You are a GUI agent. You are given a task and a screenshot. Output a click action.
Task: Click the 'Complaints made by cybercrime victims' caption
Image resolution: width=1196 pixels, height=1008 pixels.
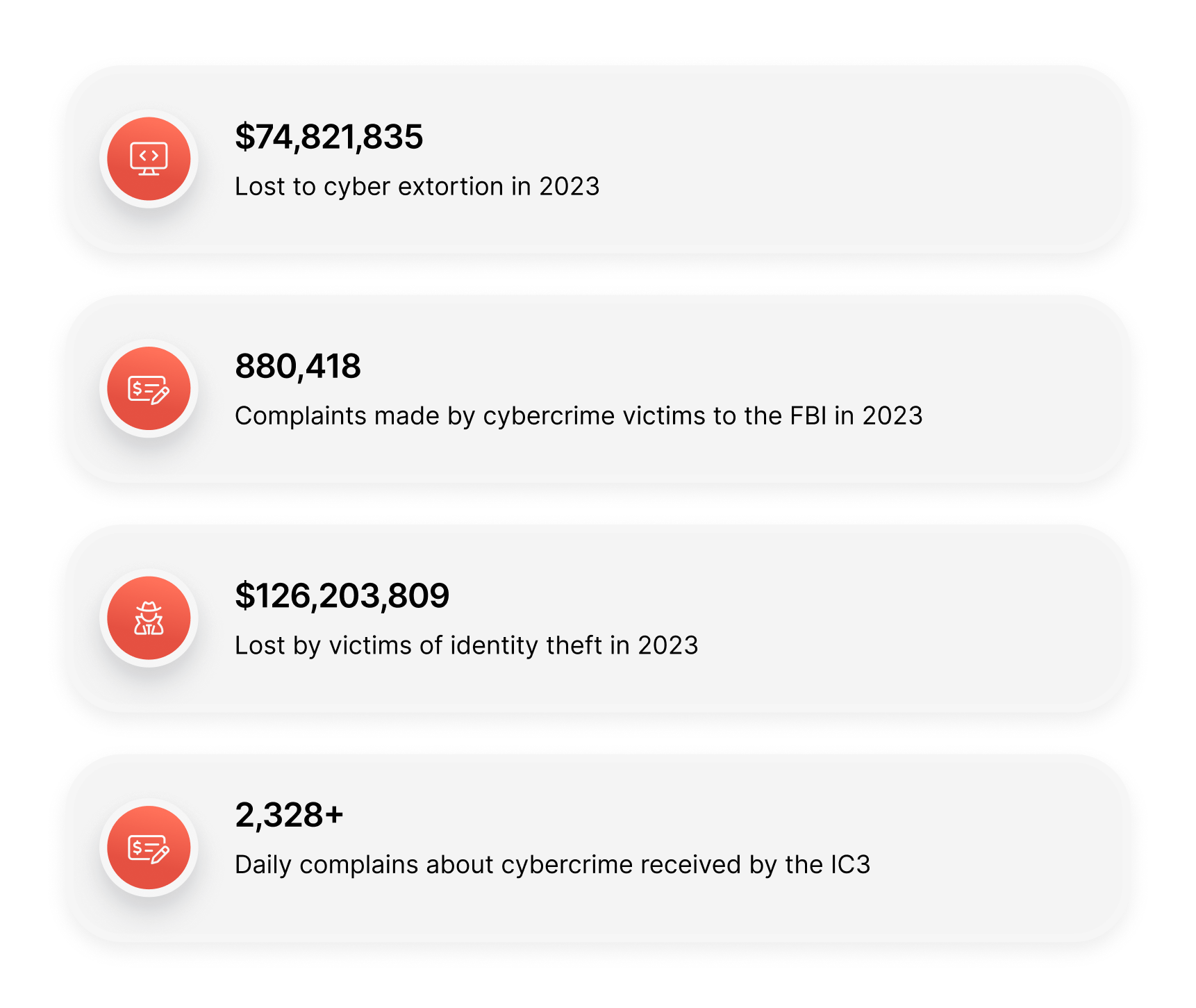coord(578,416)
